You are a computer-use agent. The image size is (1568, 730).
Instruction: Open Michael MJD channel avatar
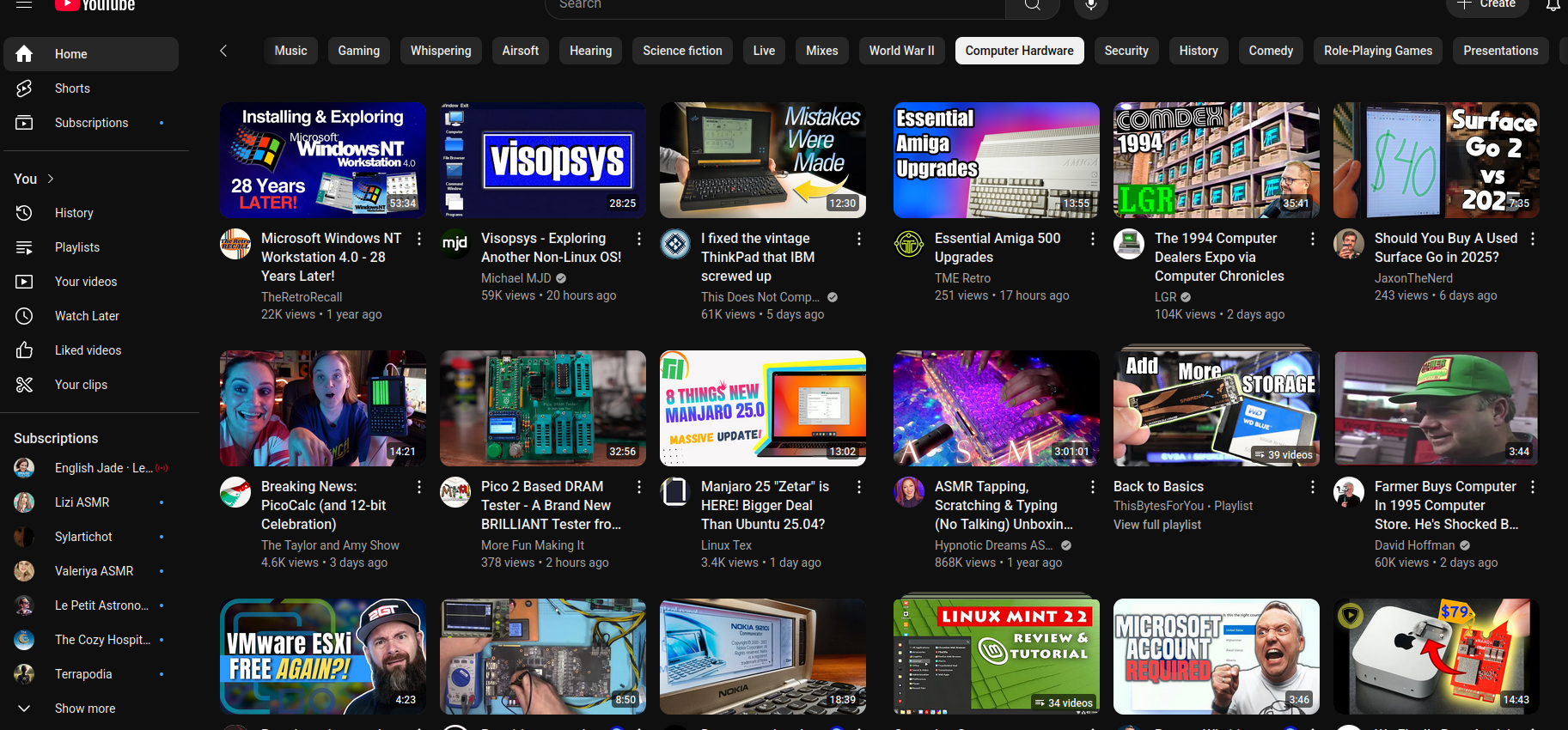click(x=455, y=245)
